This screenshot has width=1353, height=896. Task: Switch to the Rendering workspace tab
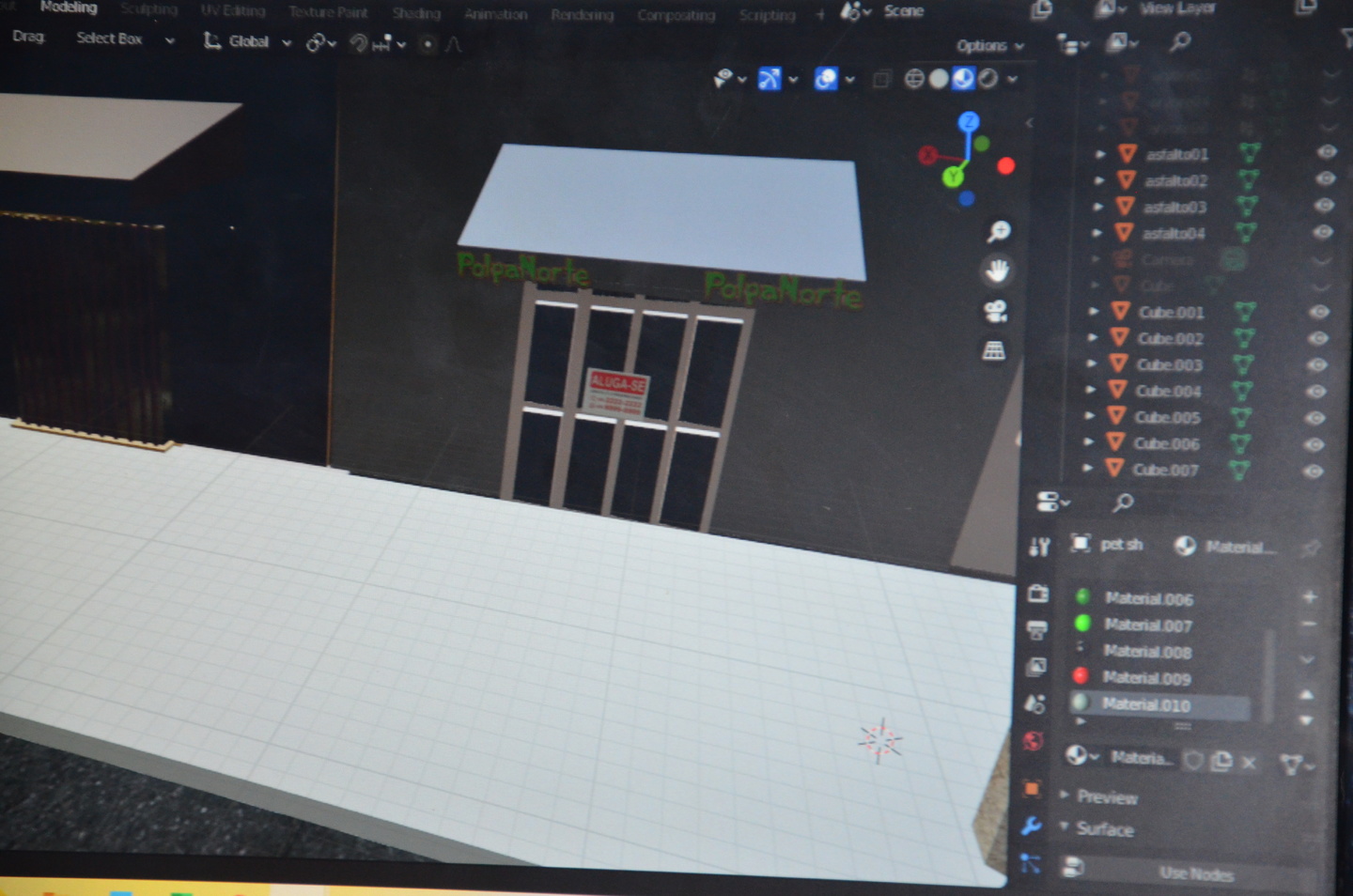[583, 14]
